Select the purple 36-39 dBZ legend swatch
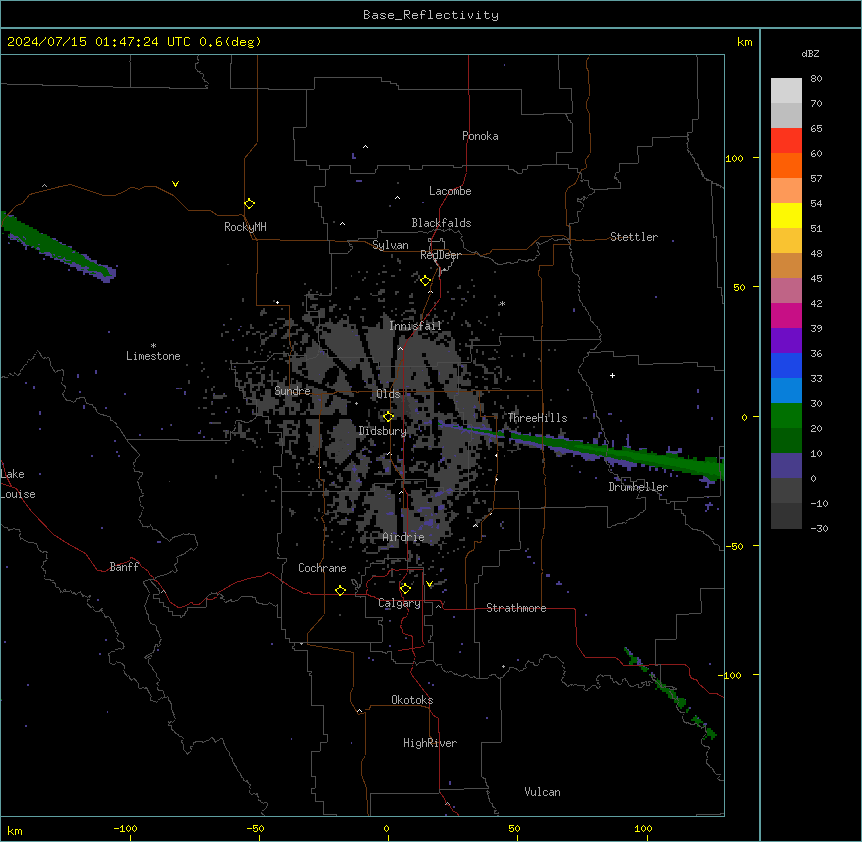 tap(786, 341)
